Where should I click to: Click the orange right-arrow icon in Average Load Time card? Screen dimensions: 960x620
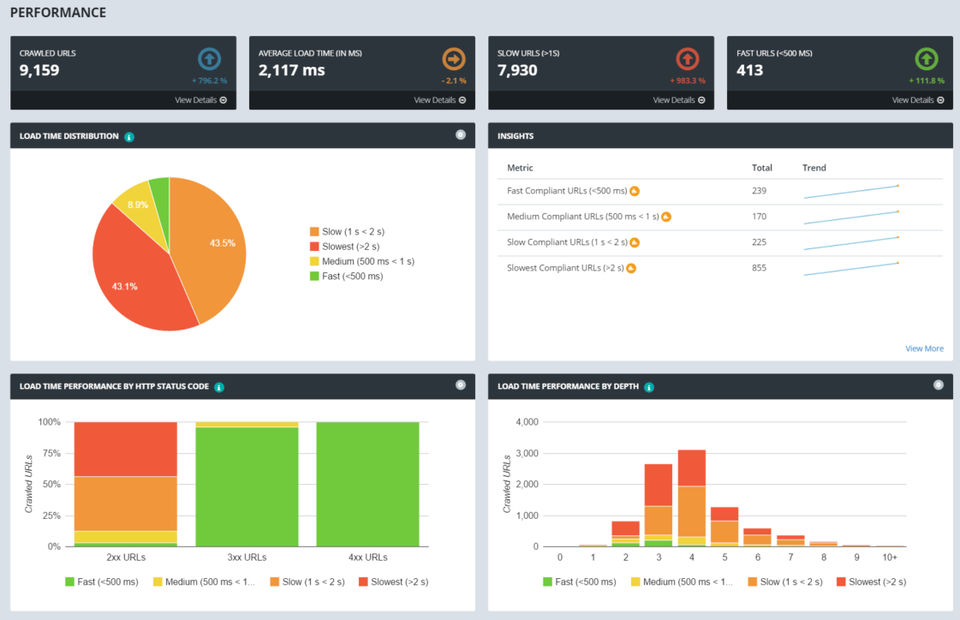coord(454,59)
